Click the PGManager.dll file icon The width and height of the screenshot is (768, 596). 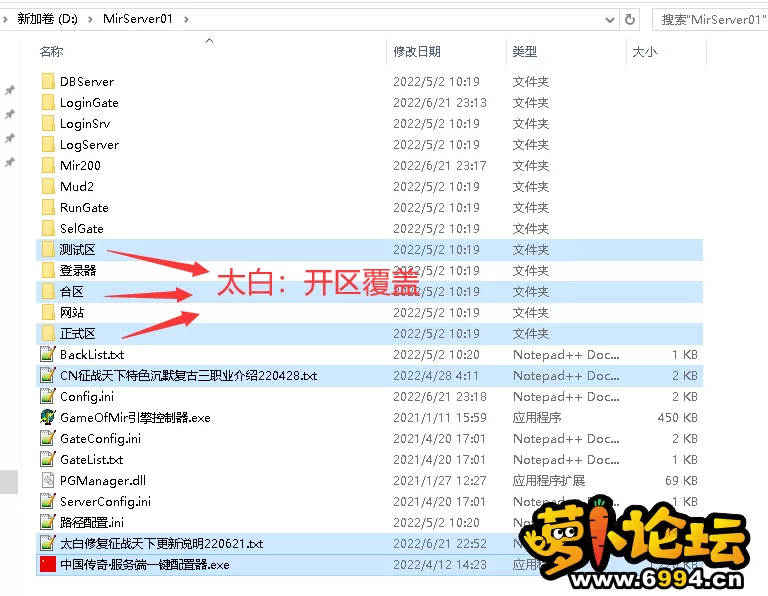(x=48, y=480)
